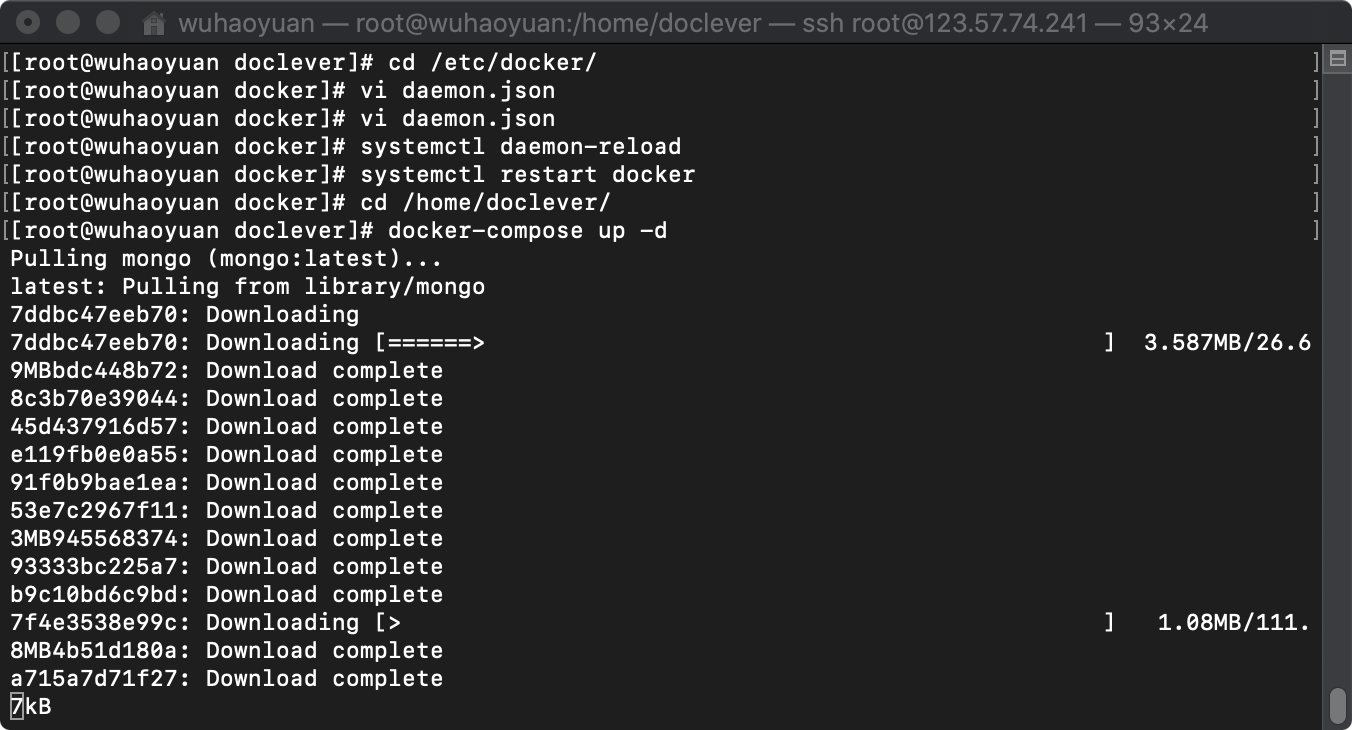This screenshot has height=730, width=1352.
Task: Click the layer ID a715a7d71f27
Action: click(x=99, y=679)
